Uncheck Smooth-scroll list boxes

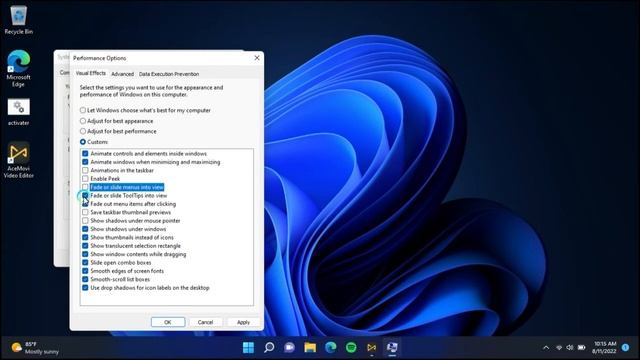point(85,279)
